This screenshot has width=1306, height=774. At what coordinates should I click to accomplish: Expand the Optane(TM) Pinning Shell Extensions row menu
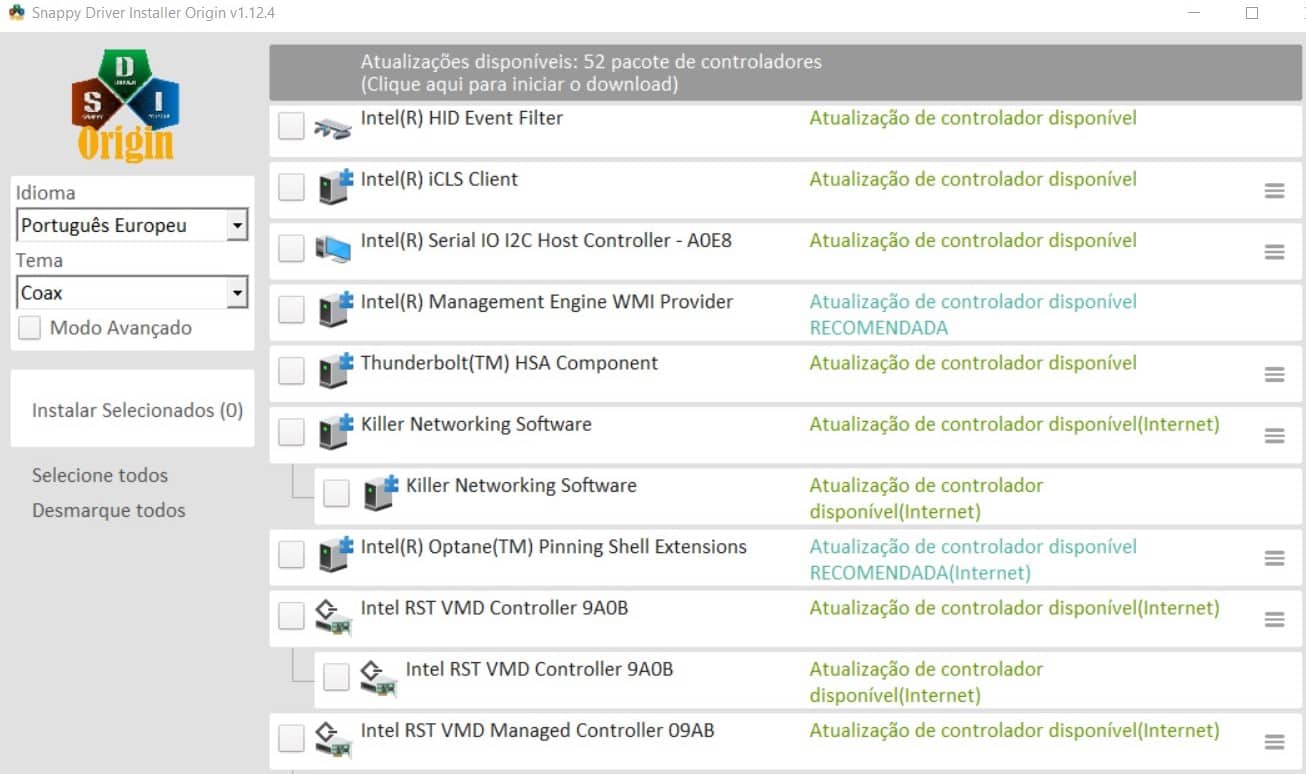click(1274, 558)
